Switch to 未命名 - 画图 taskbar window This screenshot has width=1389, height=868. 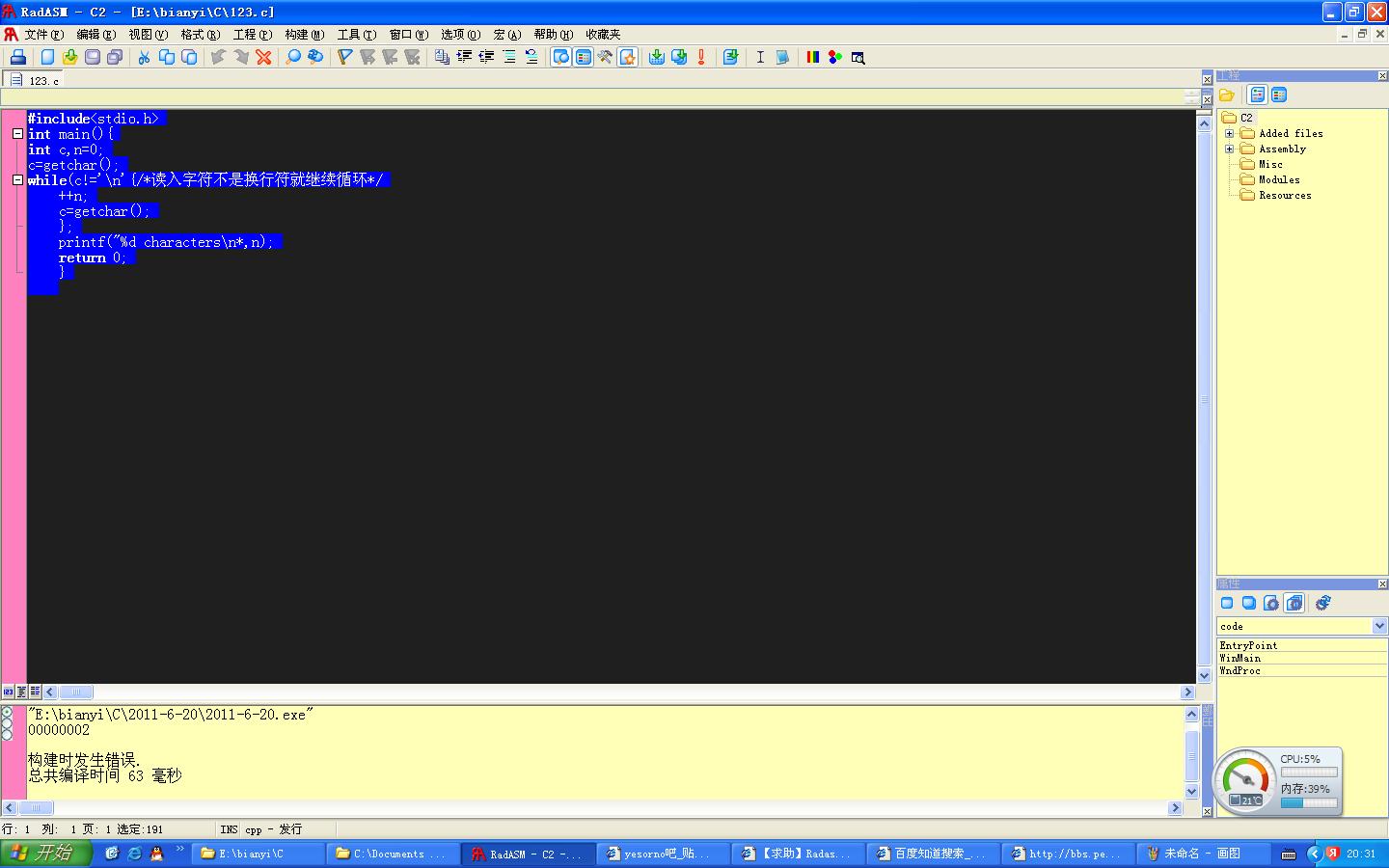1204,854
